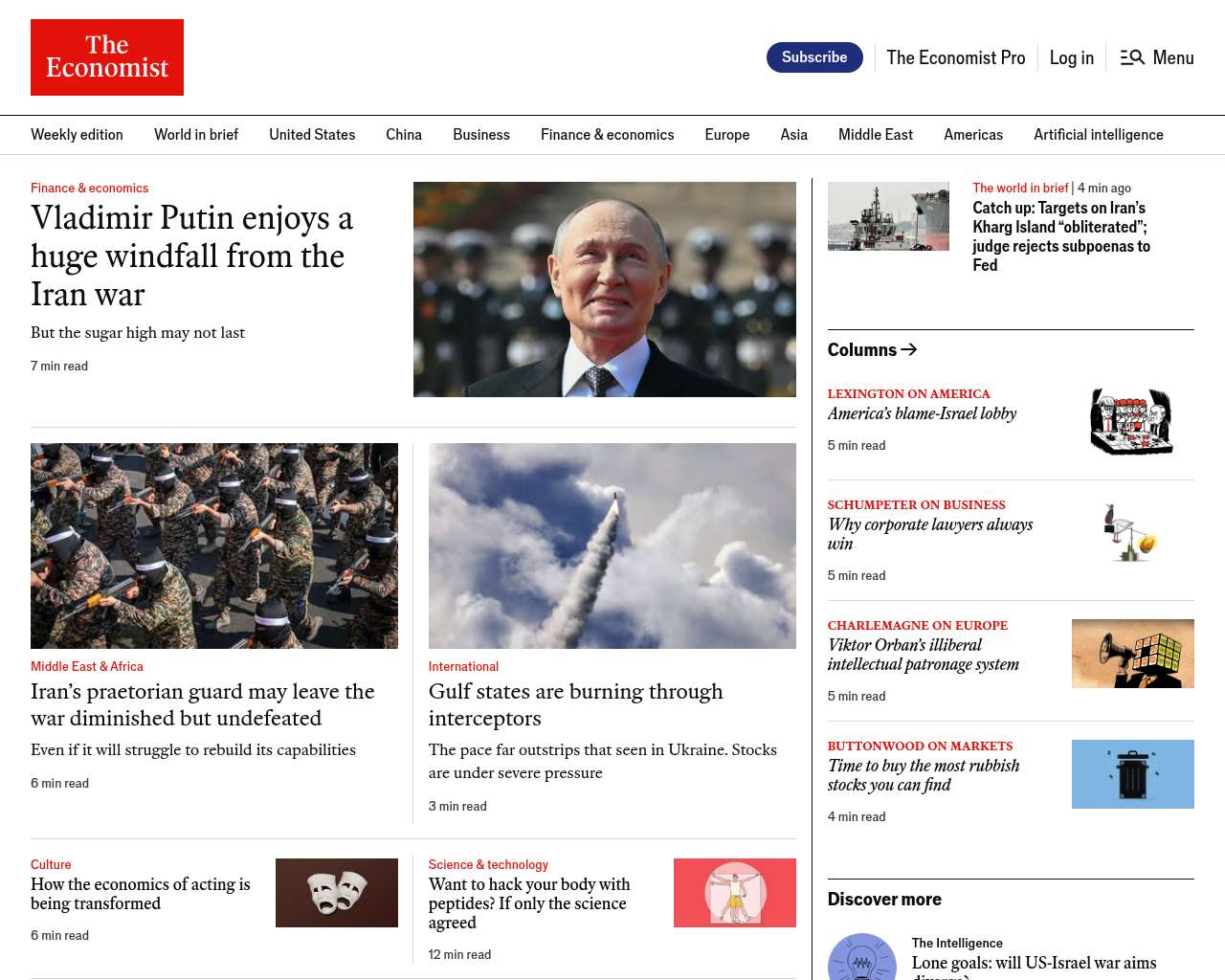Open Viktor Orban's illiberal patronage column

coord(924,655)
